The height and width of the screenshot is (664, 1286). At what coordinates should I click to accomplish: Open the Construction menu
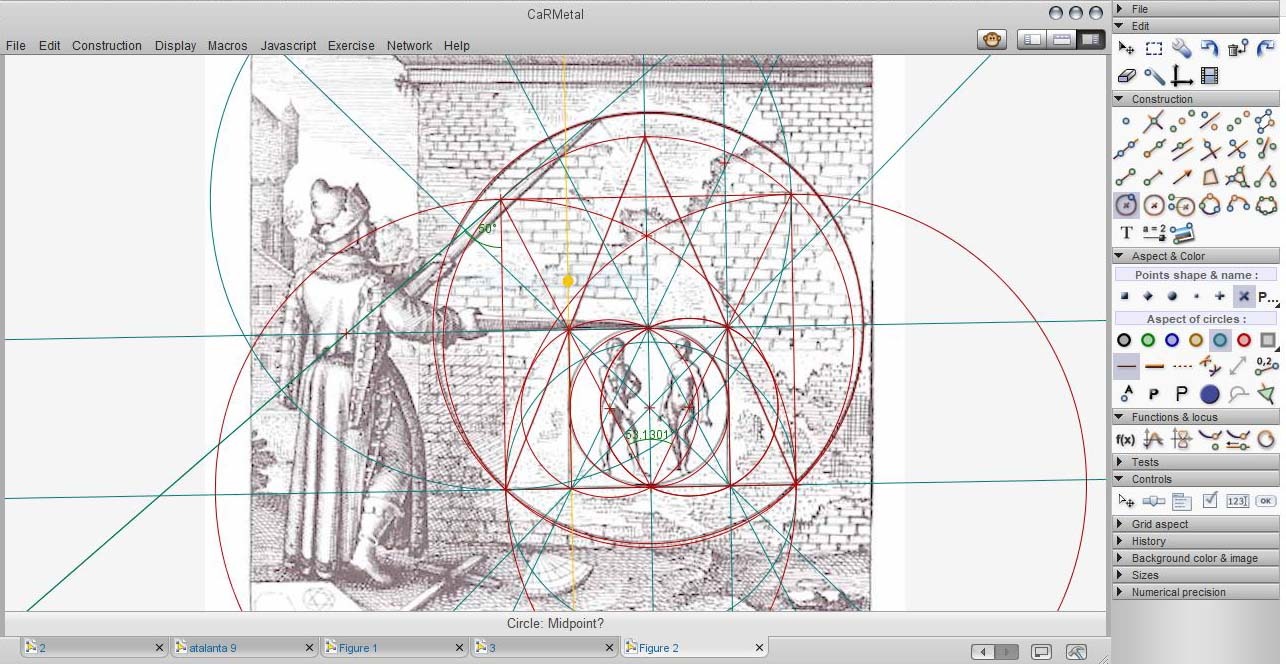click(107, 46)
